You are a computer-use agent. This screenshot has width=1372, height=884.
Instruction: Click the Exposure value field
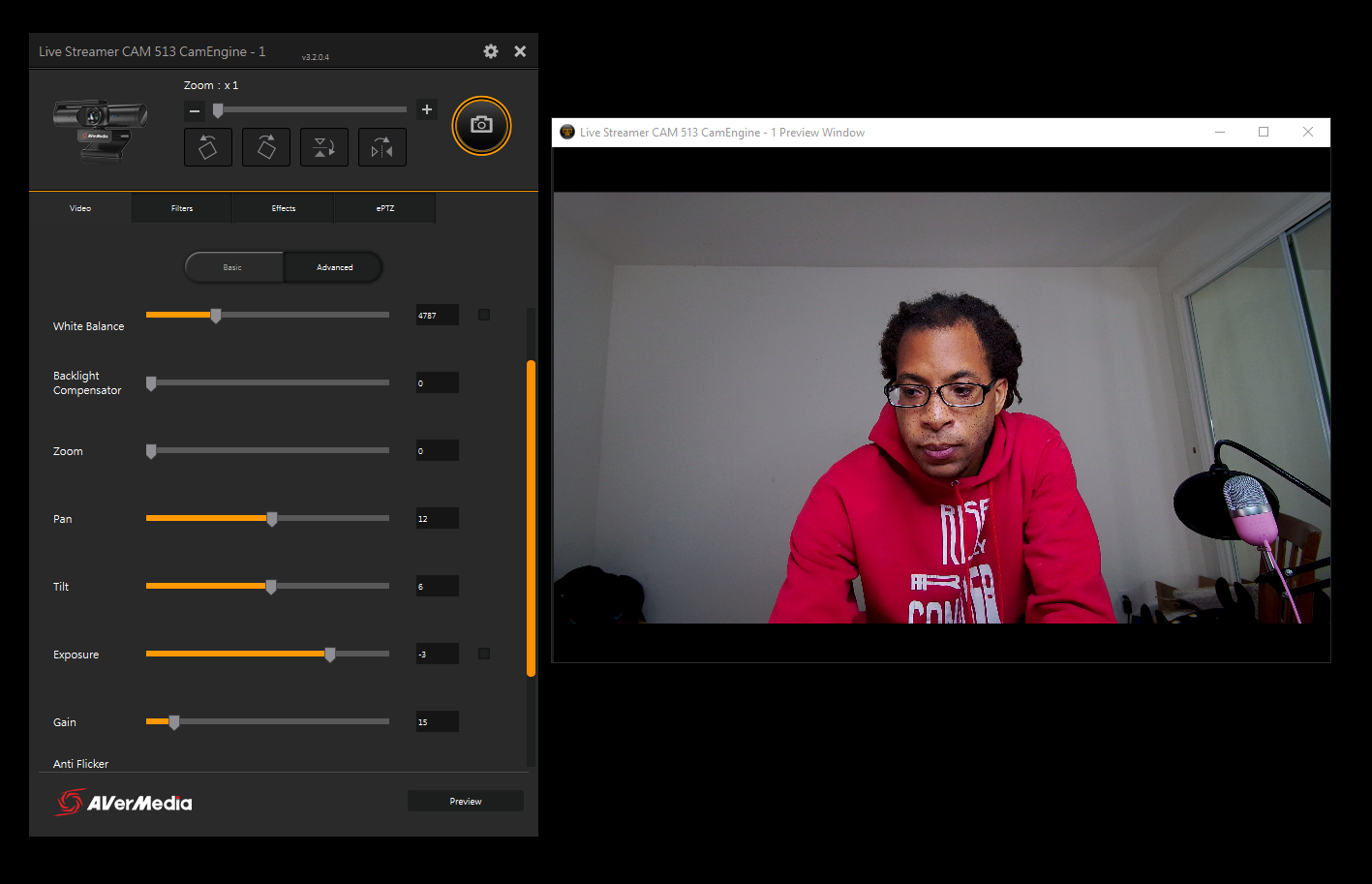click(x=438, y=655)
